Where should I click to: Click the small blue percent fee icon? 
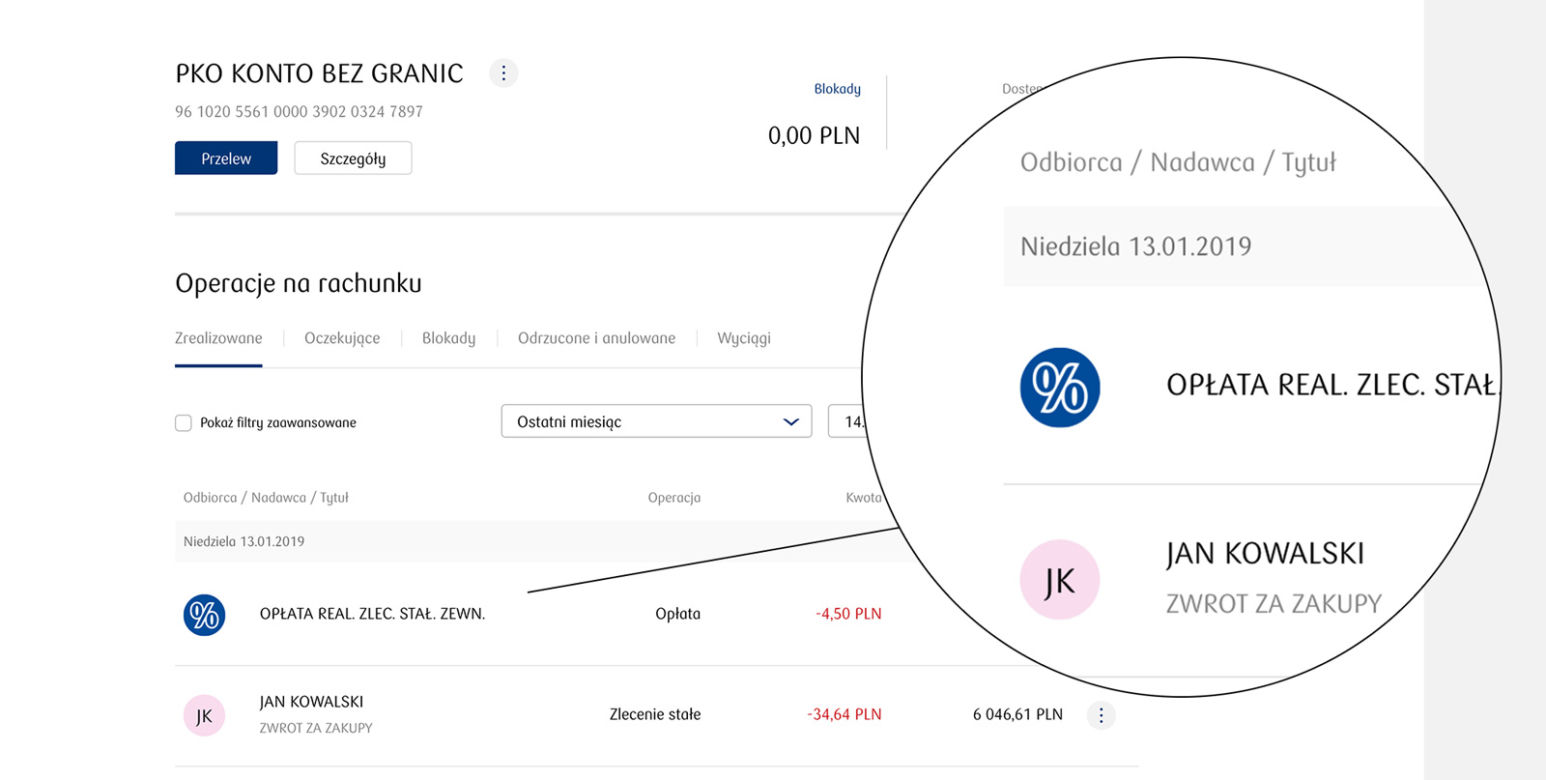[204, 614]
